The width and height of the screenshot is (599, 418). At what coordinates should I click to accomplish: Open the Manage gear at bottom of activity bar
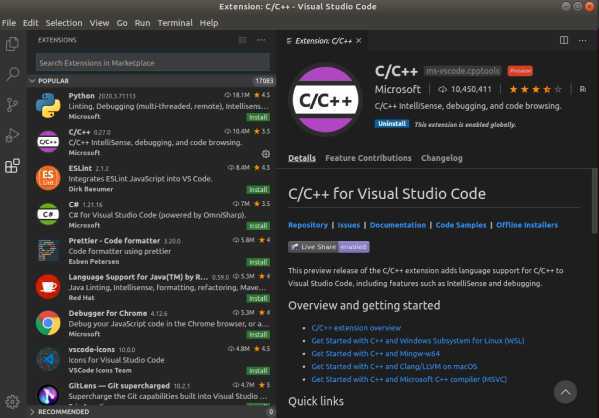(12, 401)
